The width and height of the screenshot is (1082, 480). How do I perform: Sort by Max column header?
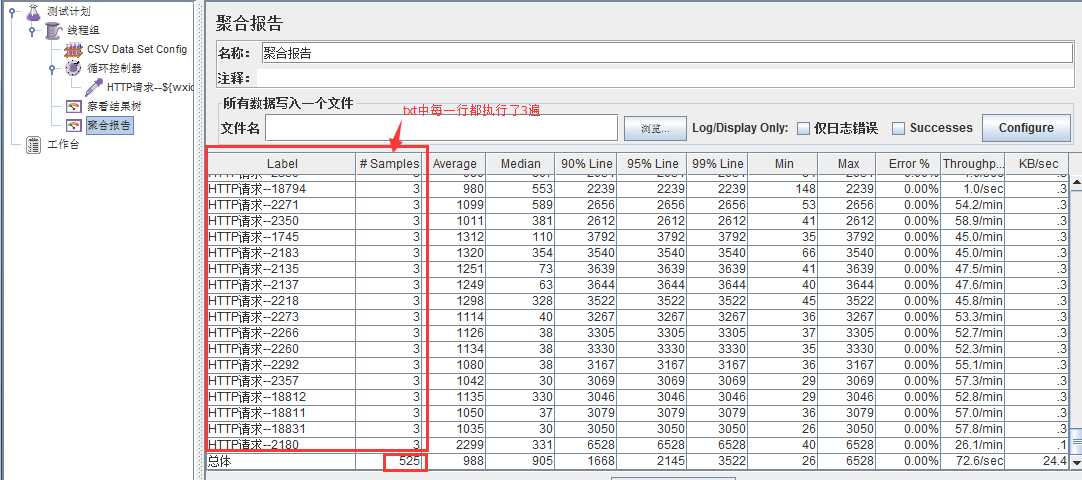pos(848,163)
